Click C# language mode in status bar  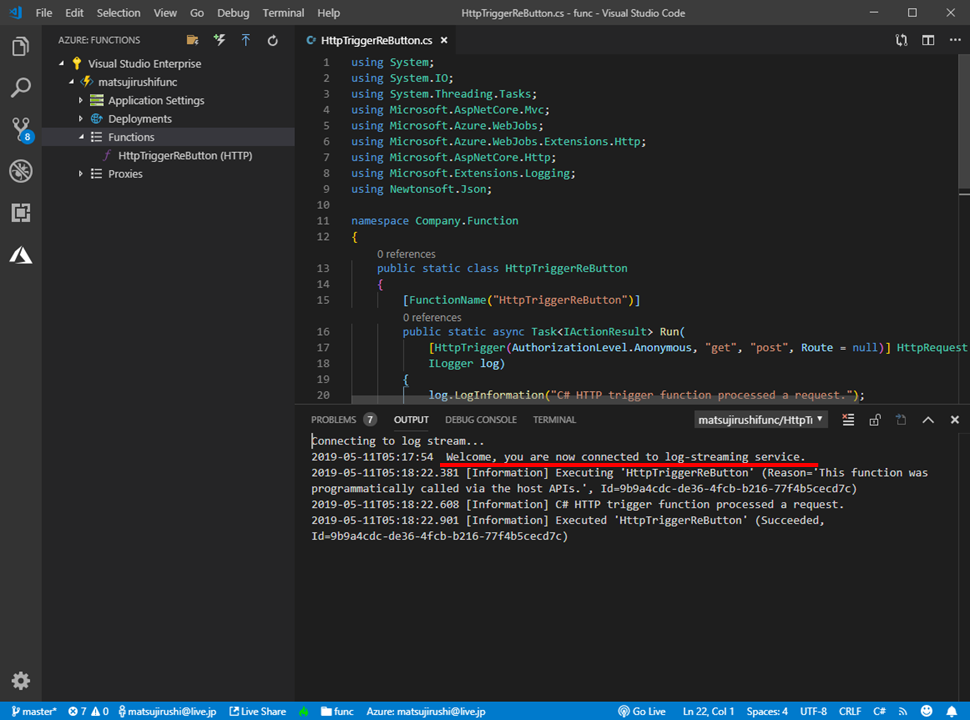tap(879, 711)
